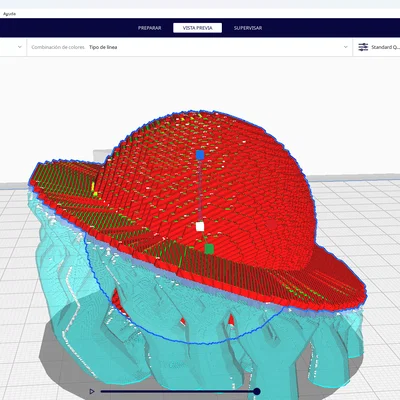Click the layer slider white middle handle
The image size is (400, 400).
coord(200,227)
